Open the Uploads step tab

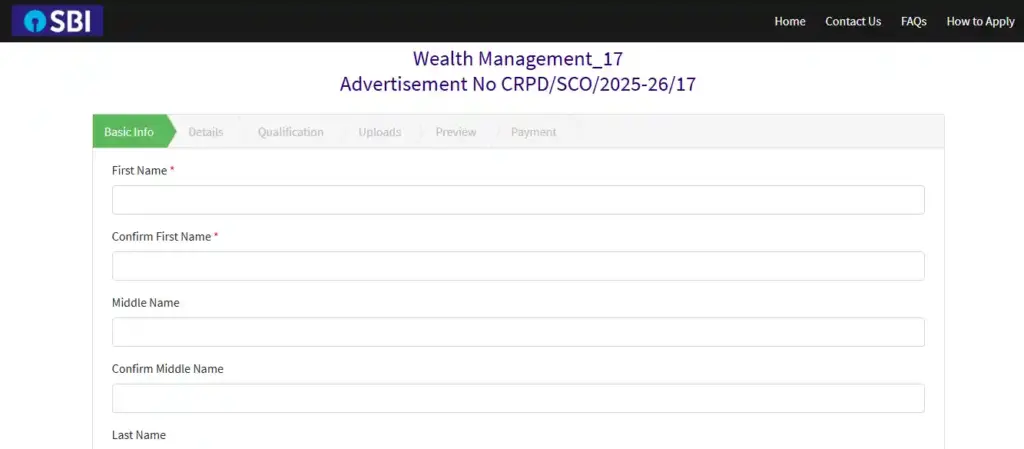[379, 132]
